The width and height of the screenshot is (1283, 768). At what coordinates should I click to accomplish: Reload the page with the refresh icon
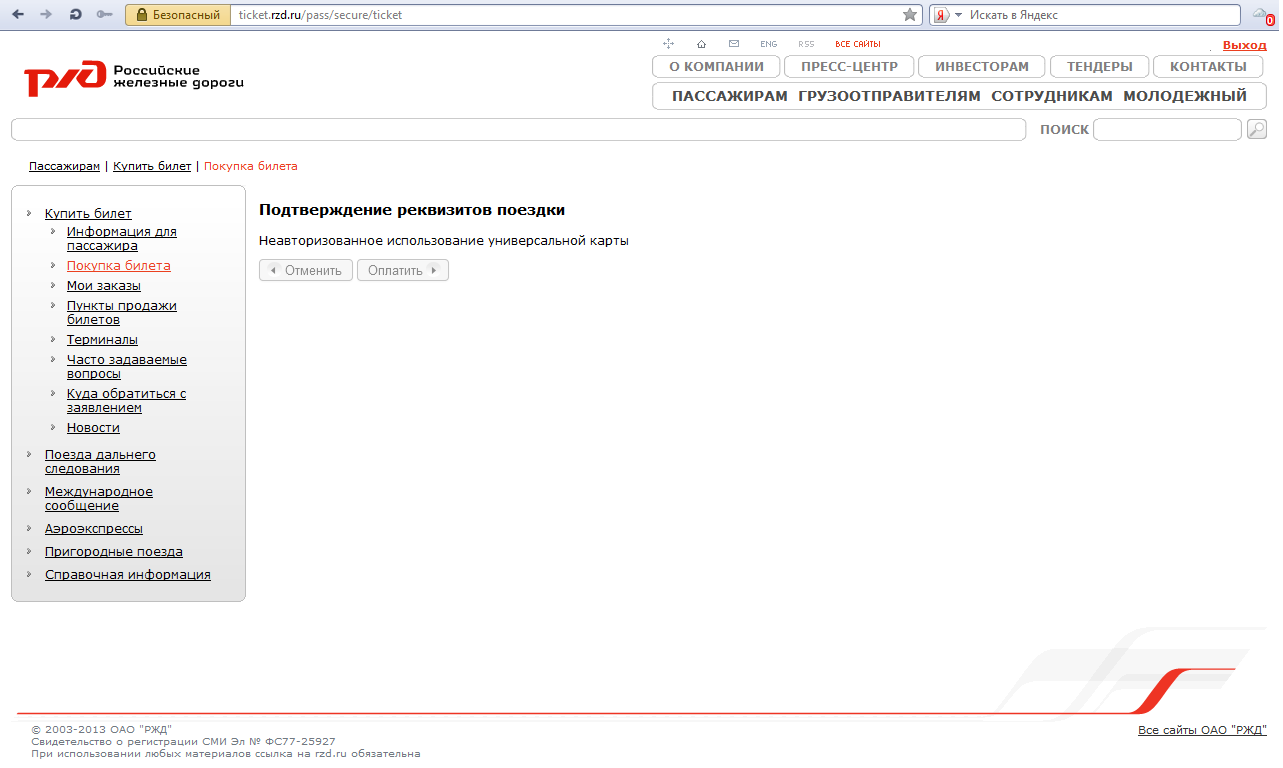(x=76, y=15)
